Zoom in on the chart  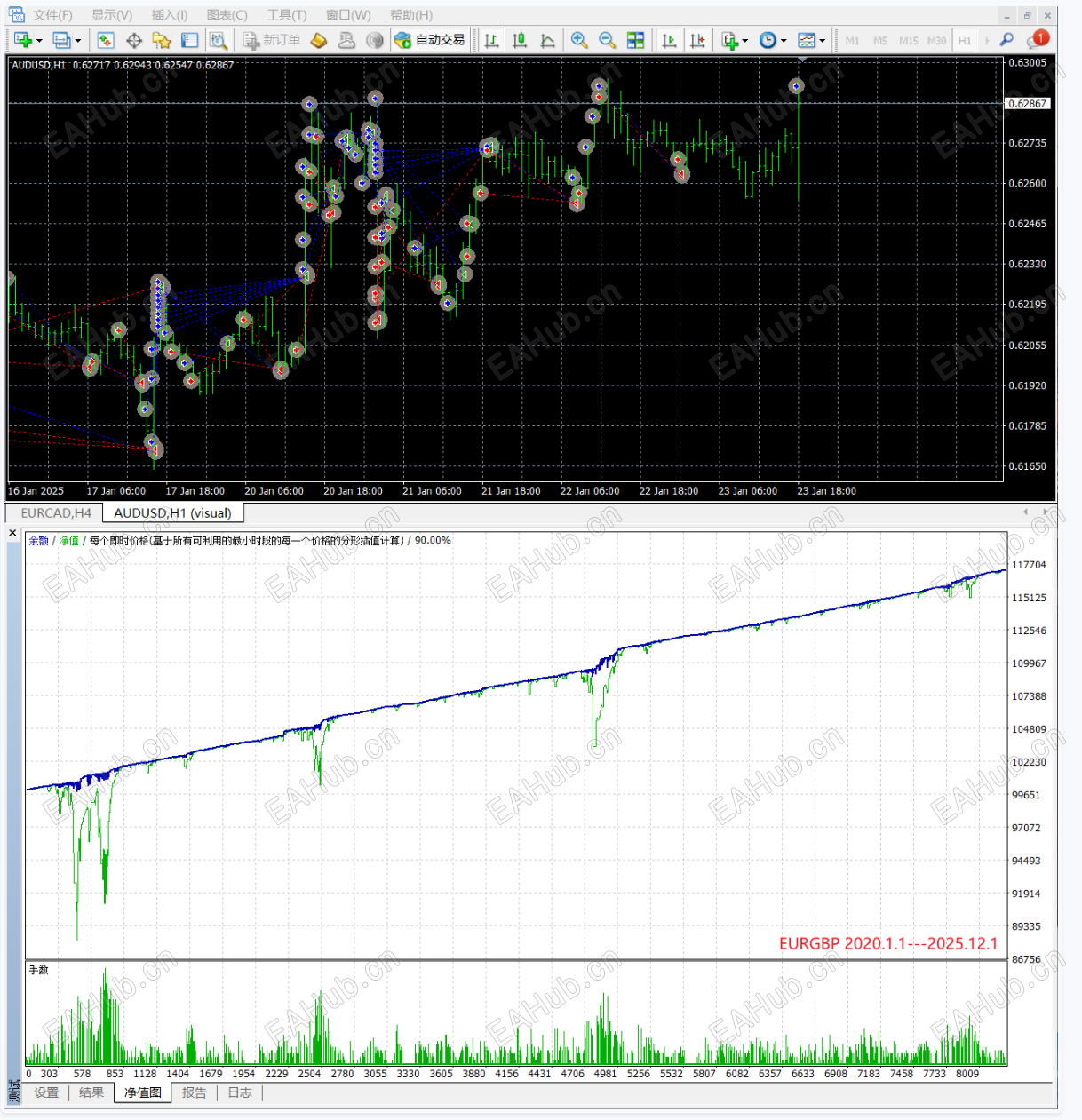pos(579,40)
